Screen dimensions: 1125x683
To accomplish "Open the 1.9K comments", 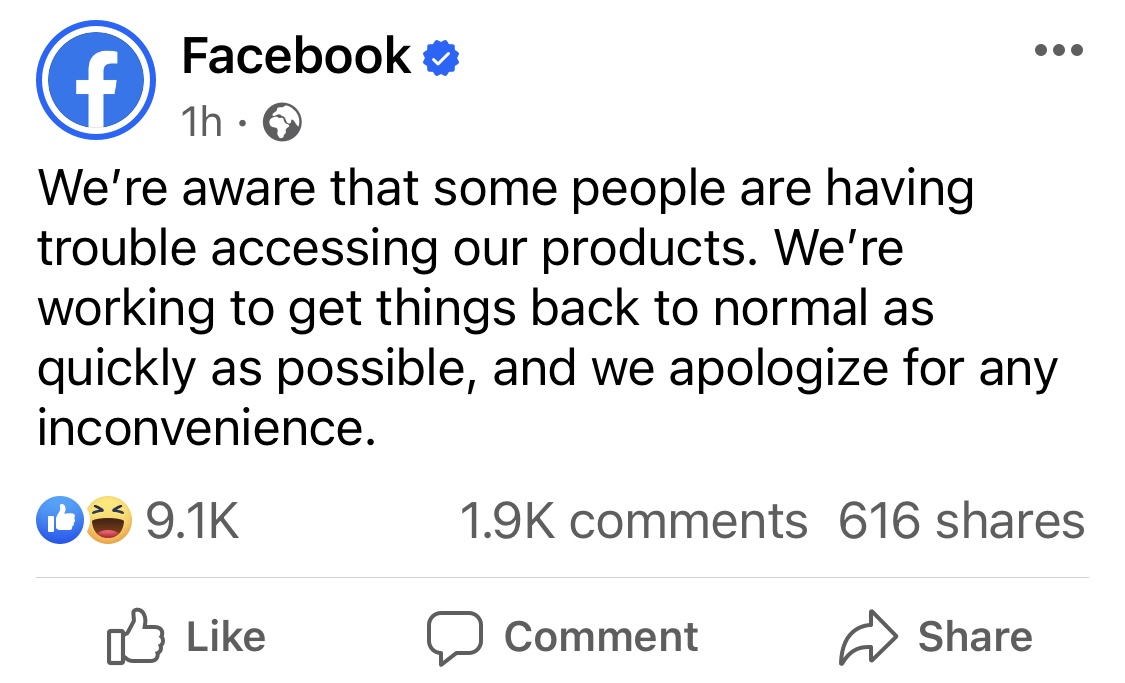I will coord(633,521).
